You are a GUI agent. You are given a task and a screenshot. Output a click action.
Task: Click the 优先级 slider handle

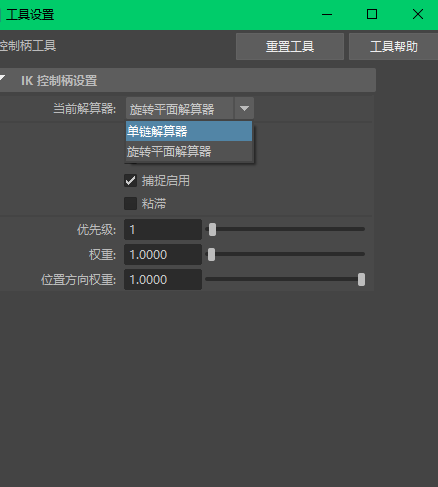212,229
